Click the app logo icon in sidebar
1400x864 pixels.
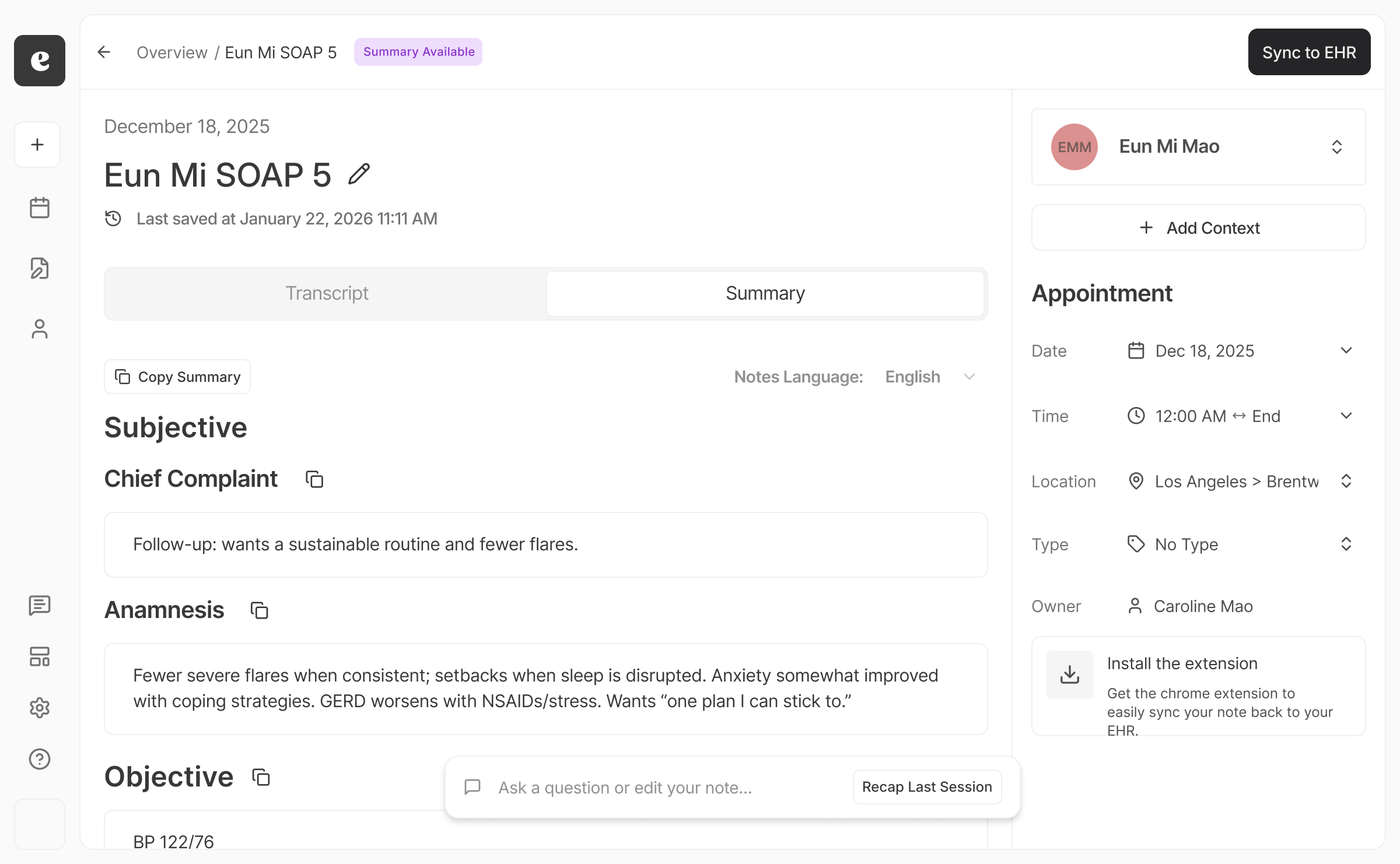tap(40, 61)
